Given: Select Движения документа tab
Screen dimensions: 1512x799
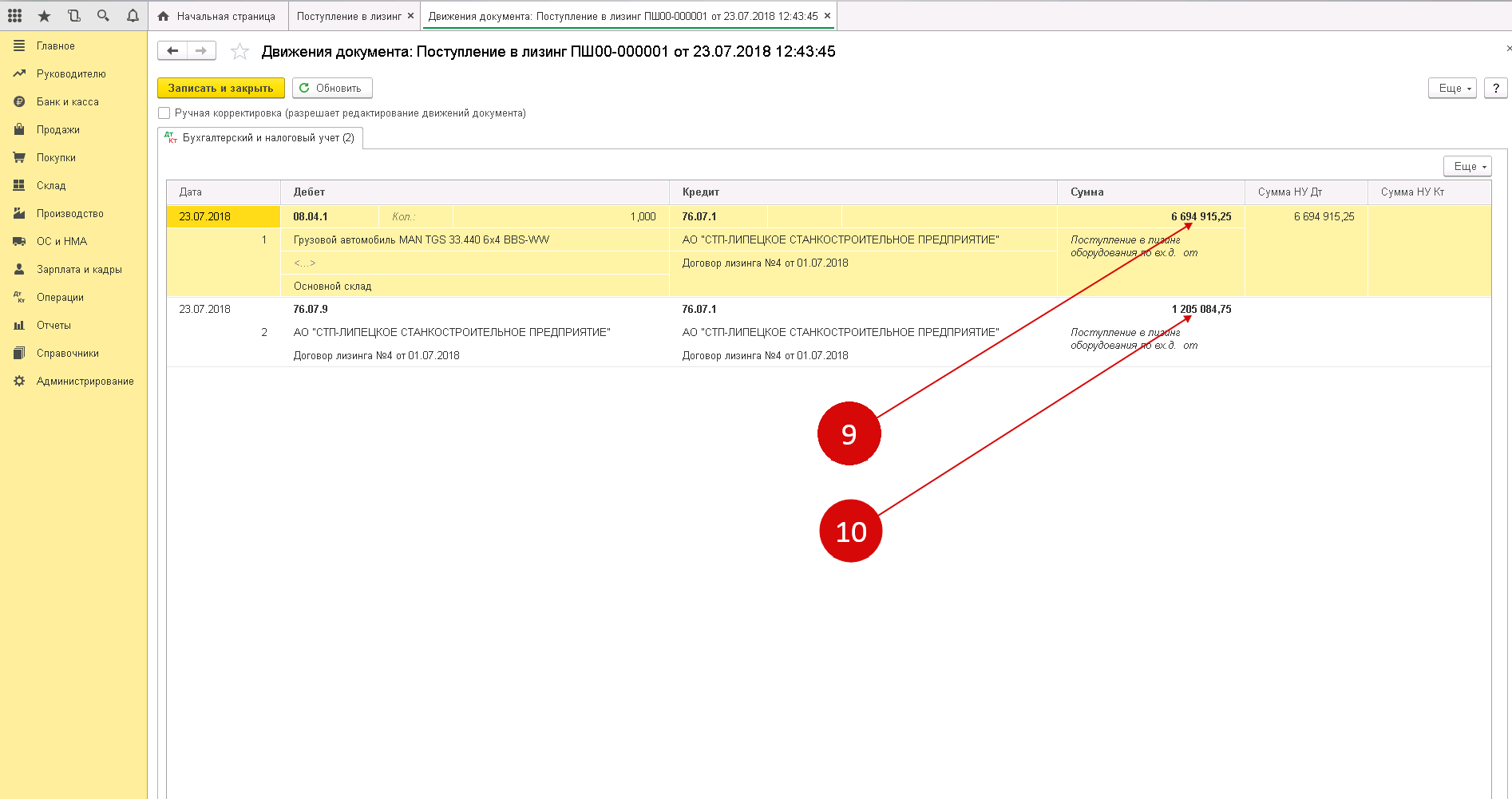Looking at the screenshot, I should click(x=623, y=16).
